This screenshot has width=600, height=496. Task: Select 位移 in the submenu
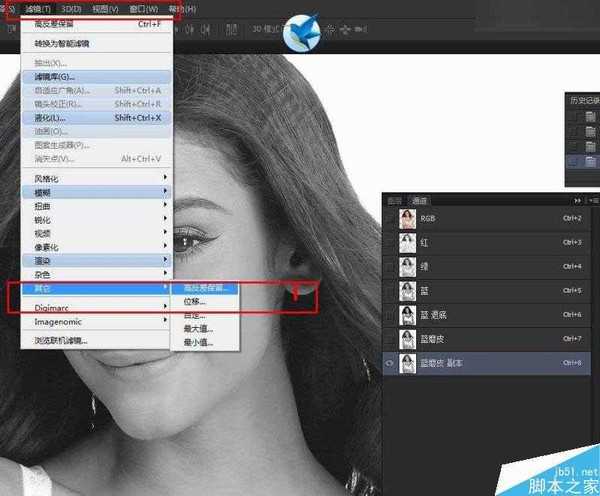pyautogui.click(x=195, y=302)
